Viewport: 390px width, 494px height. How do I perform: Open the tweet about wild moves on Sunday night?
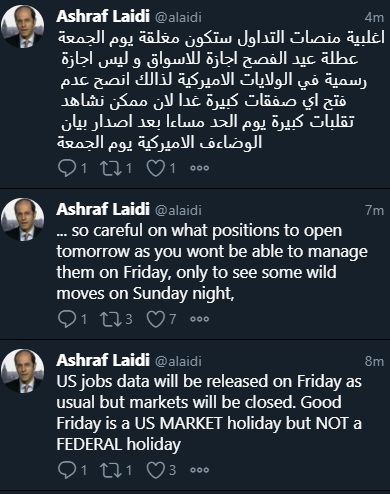212,262
